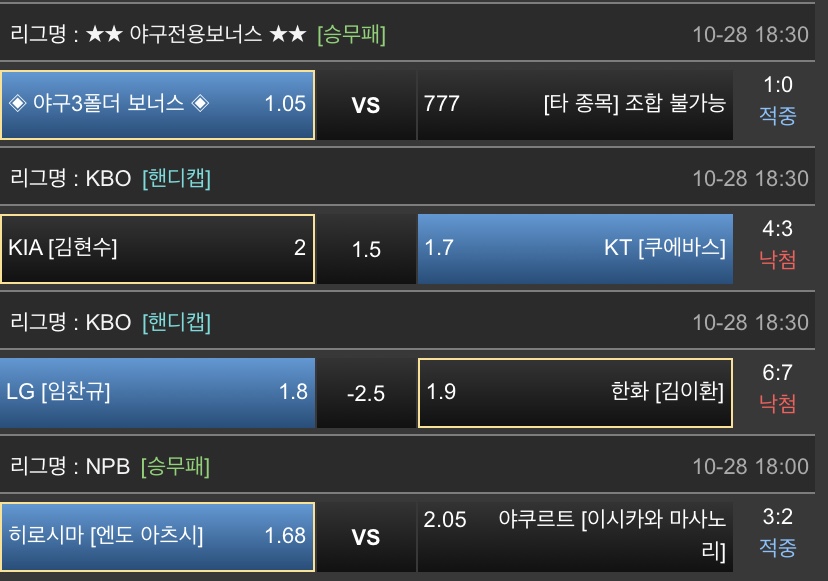Click the 1.5 handicap value cell
Viewport: 828px width, 581px height.
pos(366,249)
